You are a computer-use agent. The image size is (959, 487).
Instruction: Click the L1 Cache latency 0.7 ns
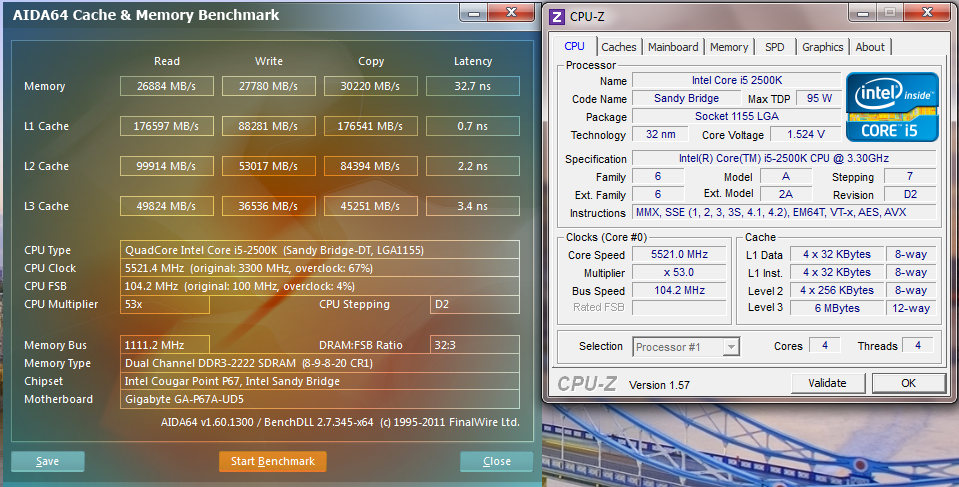[473, 126]
